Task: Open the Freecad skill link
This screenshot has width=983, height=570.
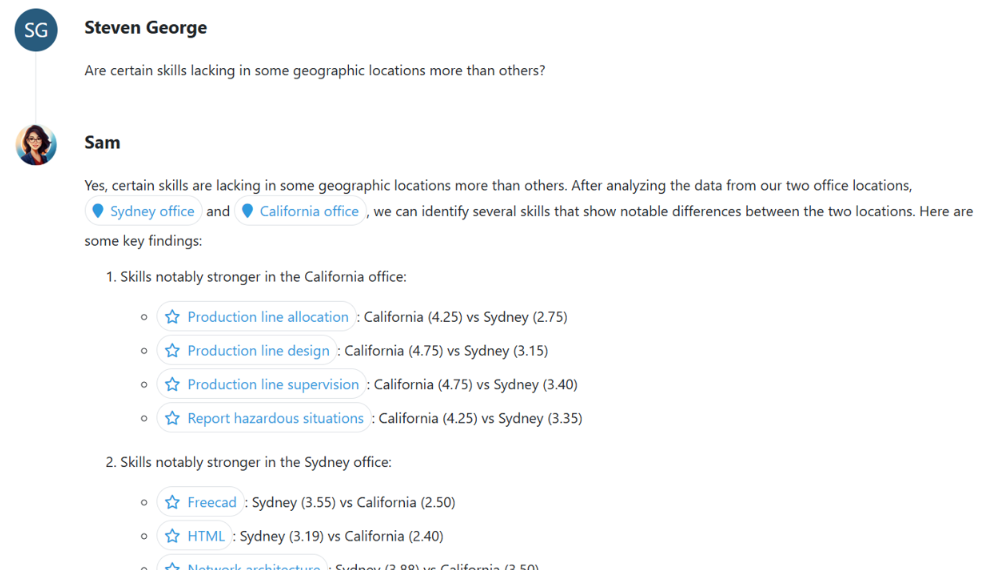Action: coord(212,503)
